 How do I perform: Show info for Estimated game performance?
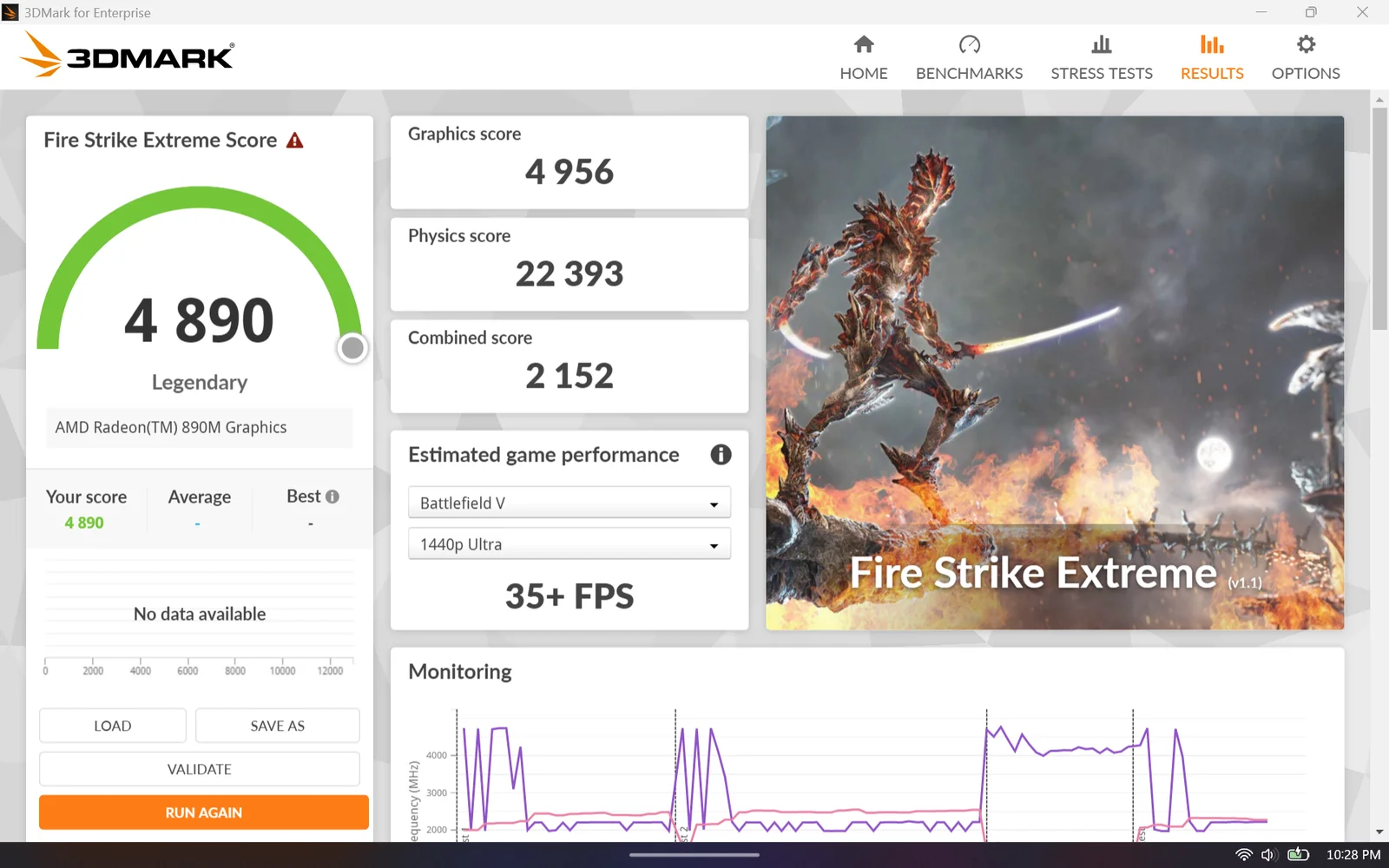721,455
